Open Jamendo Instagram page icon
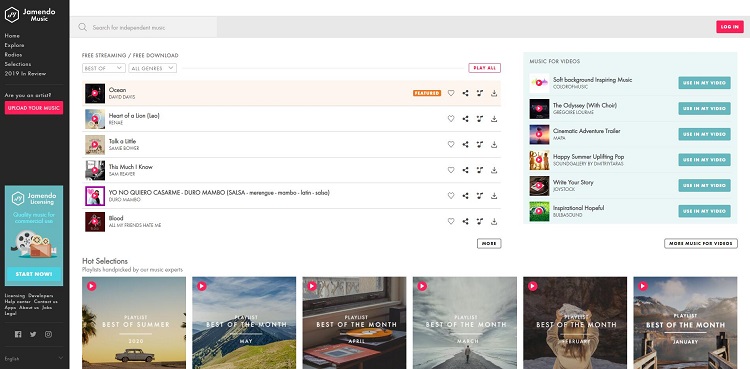The height and width of the screenshot is (369, 750). [48, 335]
